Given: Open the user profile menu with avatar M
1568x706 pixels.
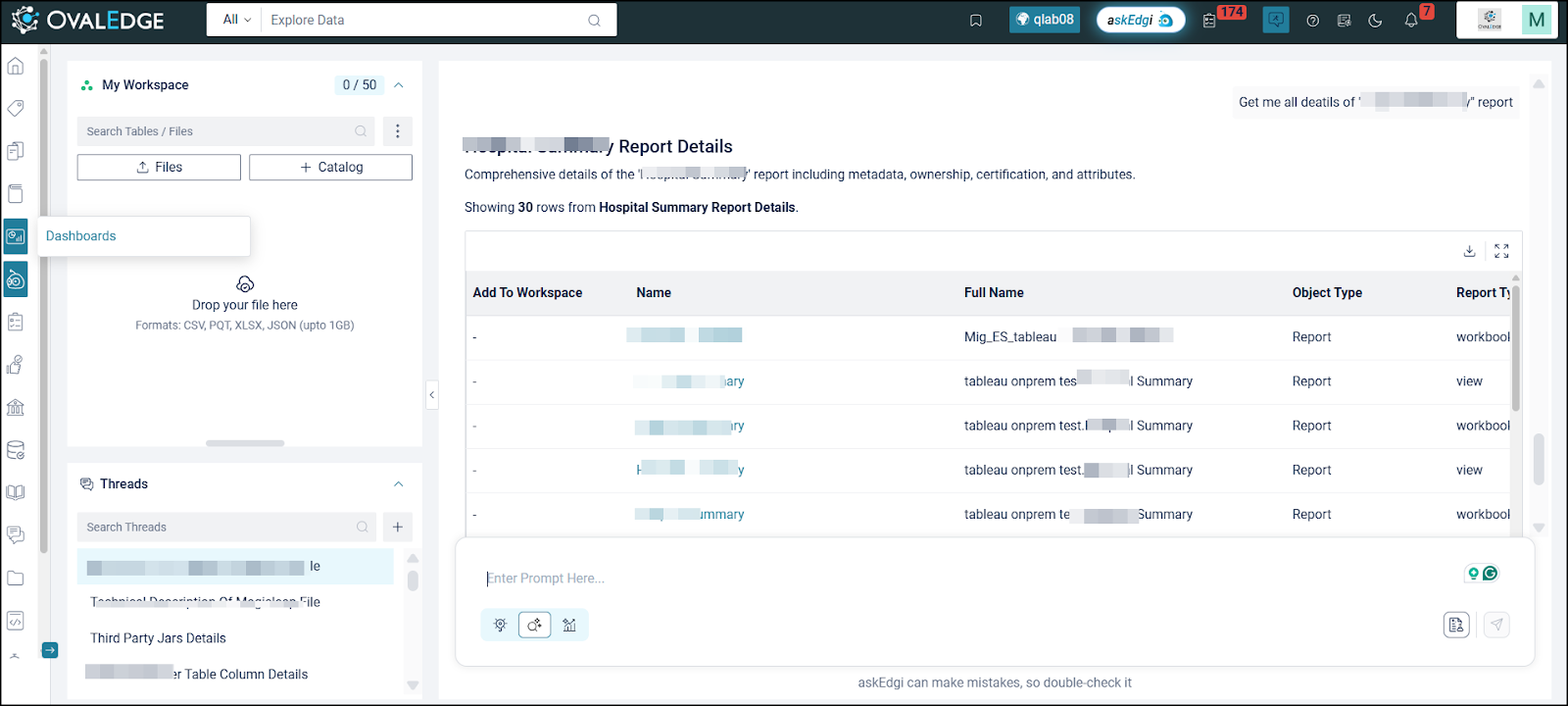Looking at the screenshot, I should click(1537, 20).
